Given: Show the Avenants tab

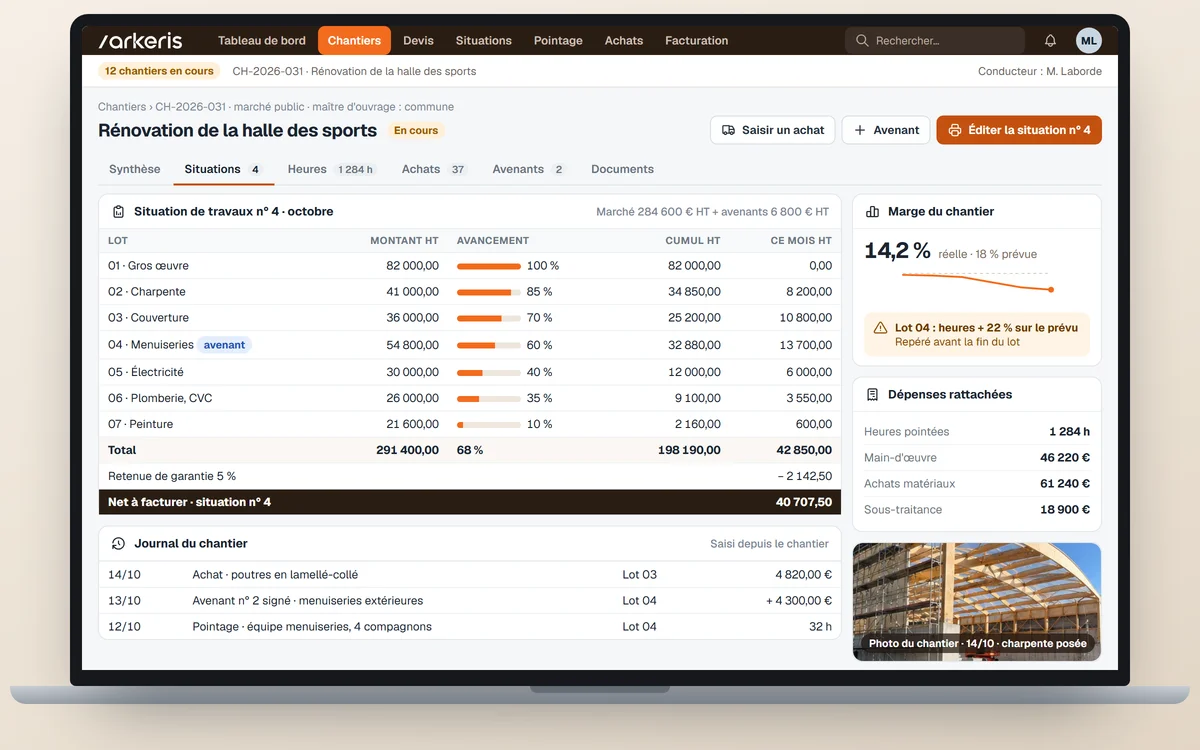Looking at the screenshot, I should [529, 170].
